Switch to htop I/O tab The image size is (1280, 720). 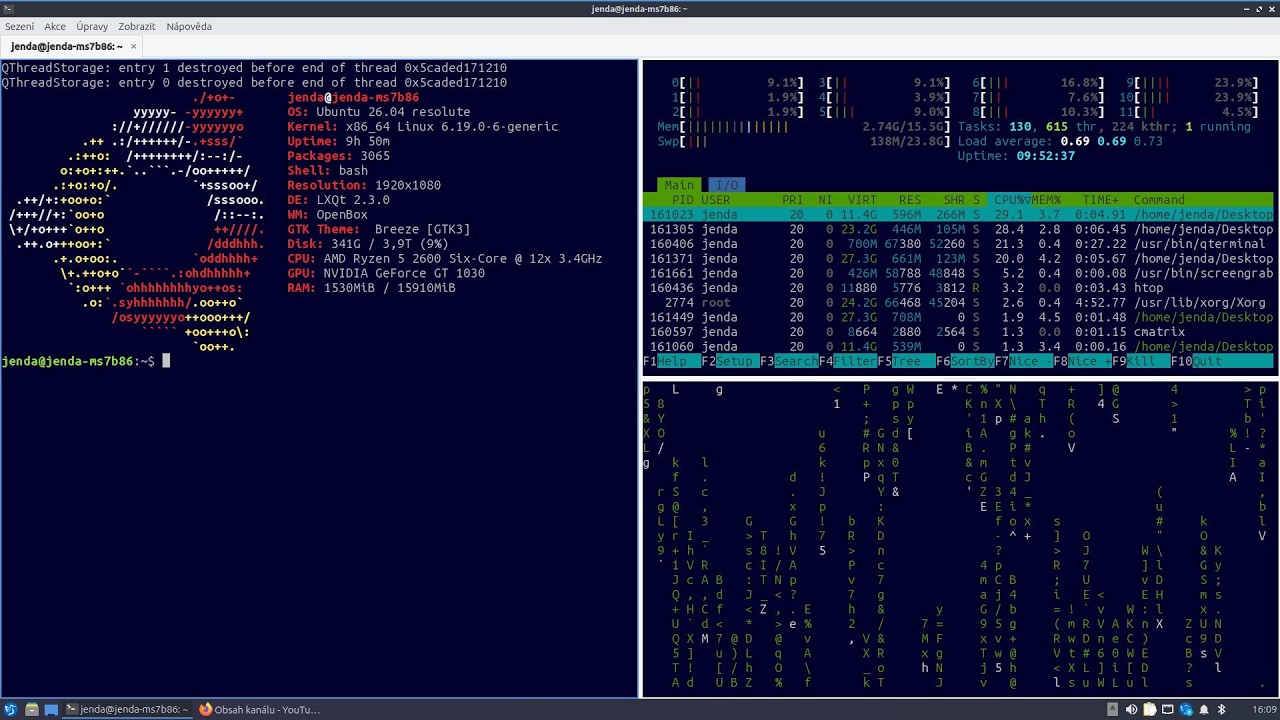tap(727, 185)
